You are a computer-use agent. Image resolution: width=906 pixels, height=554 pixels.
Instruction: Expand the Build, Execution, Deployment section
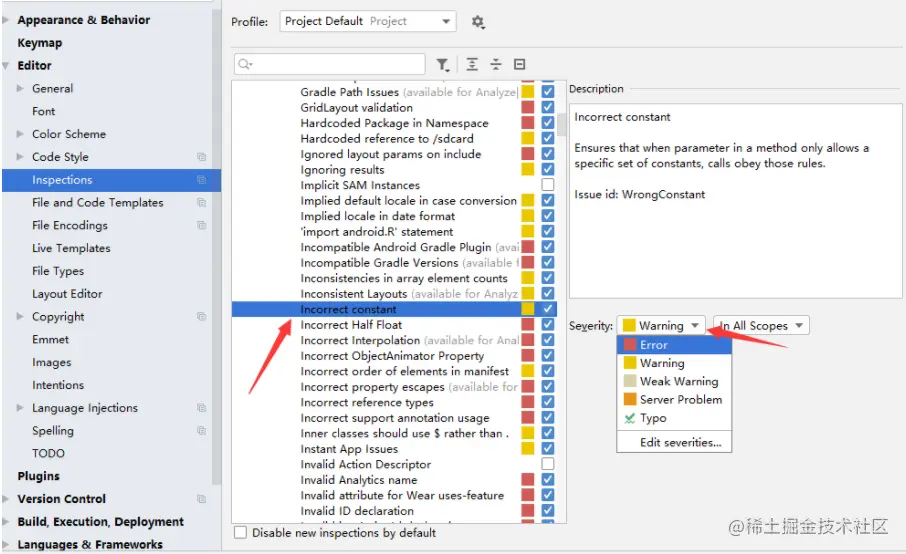[x=6, y=522]
